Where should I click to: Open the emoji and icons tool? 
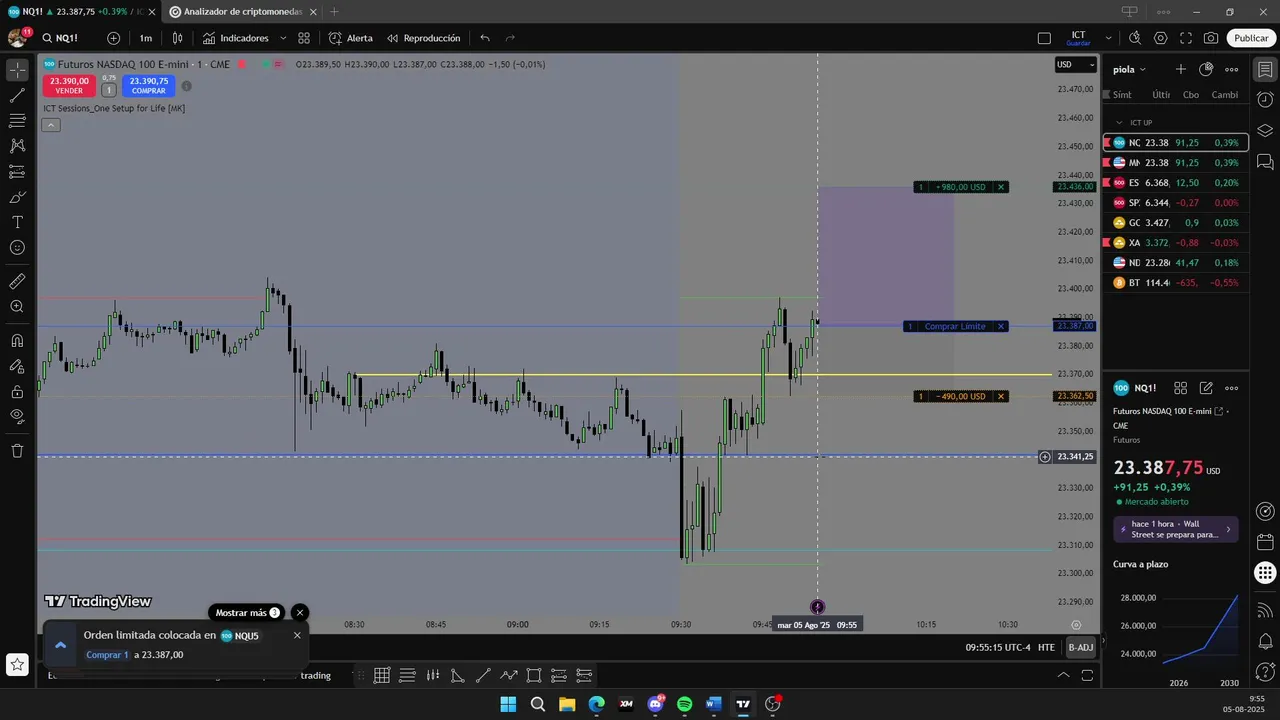[x=17, y=247]
